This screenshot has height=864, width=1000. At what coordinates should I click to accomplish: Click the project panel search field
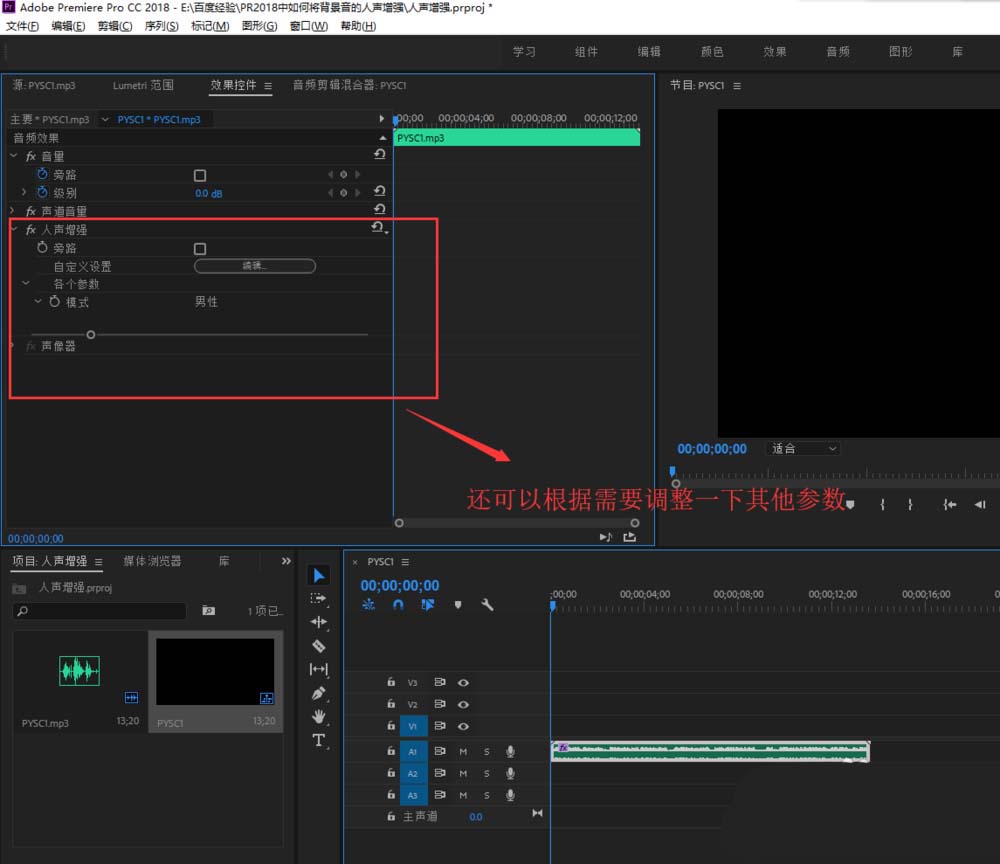99,611
